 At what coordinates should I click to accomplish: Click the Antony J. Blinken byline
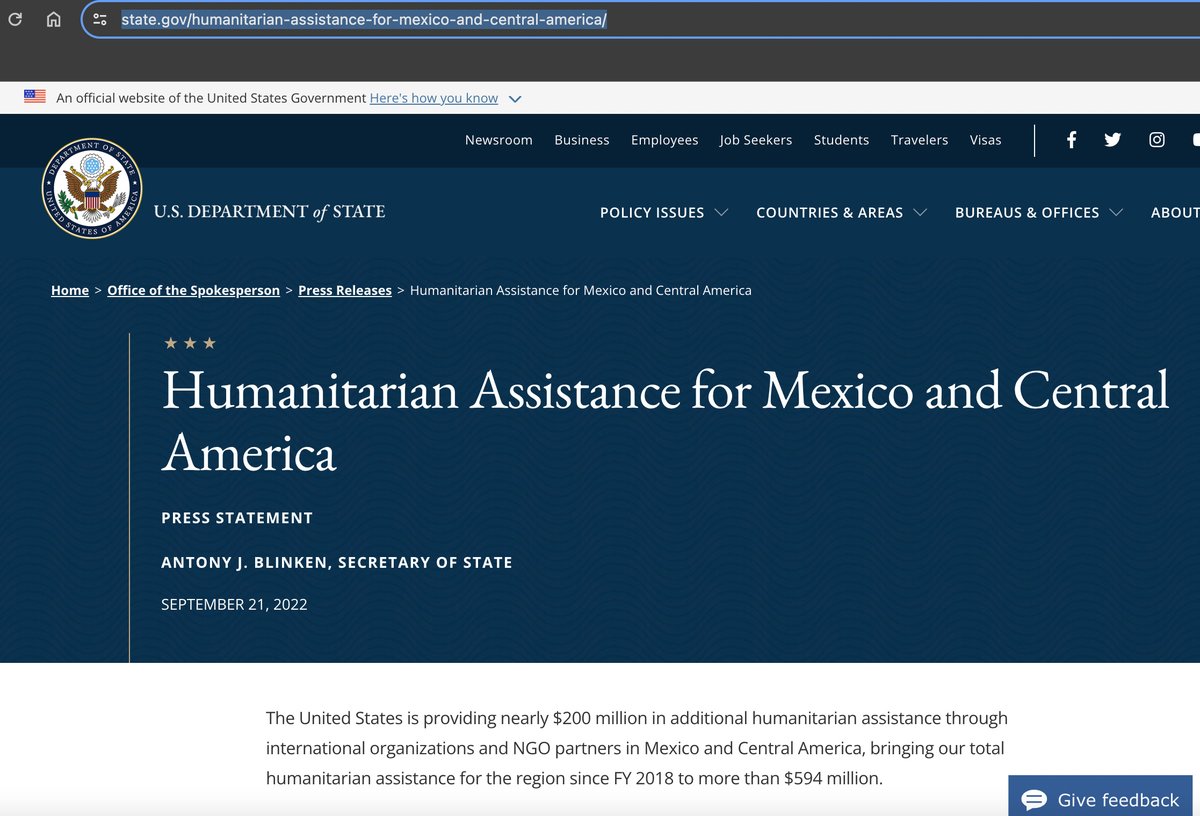point(337,563)
